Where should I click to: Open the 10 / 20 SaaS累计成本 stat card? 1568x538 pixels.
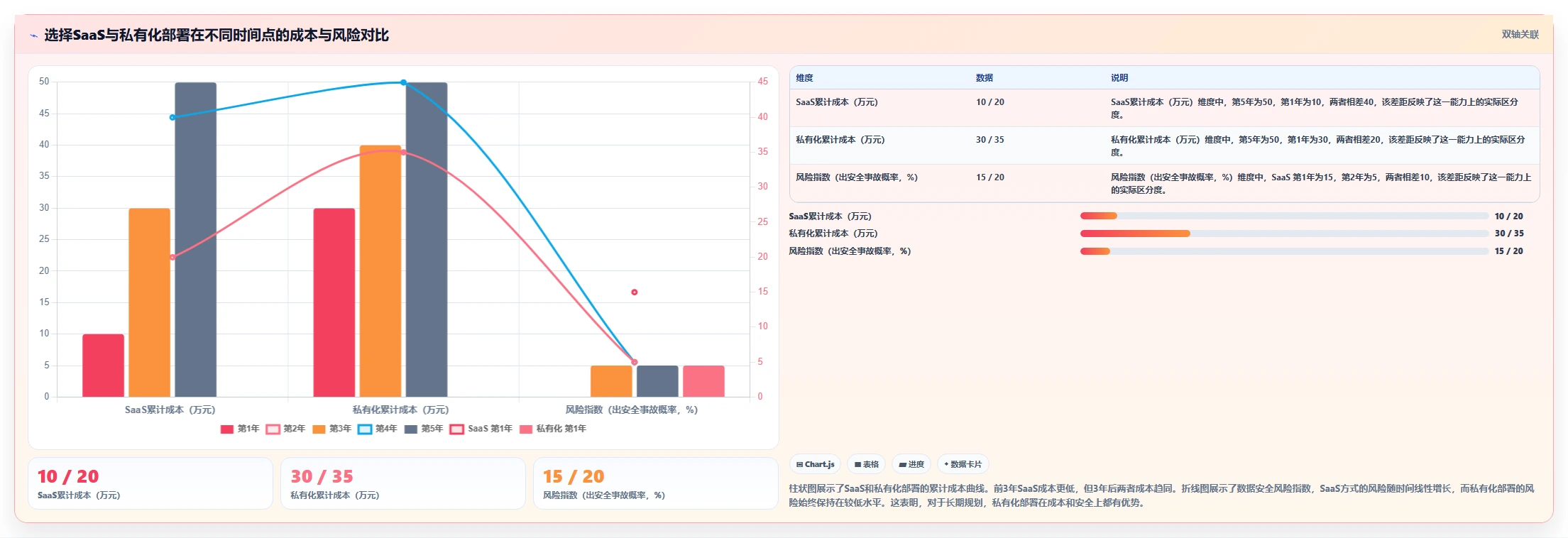[x=150, y=483]
